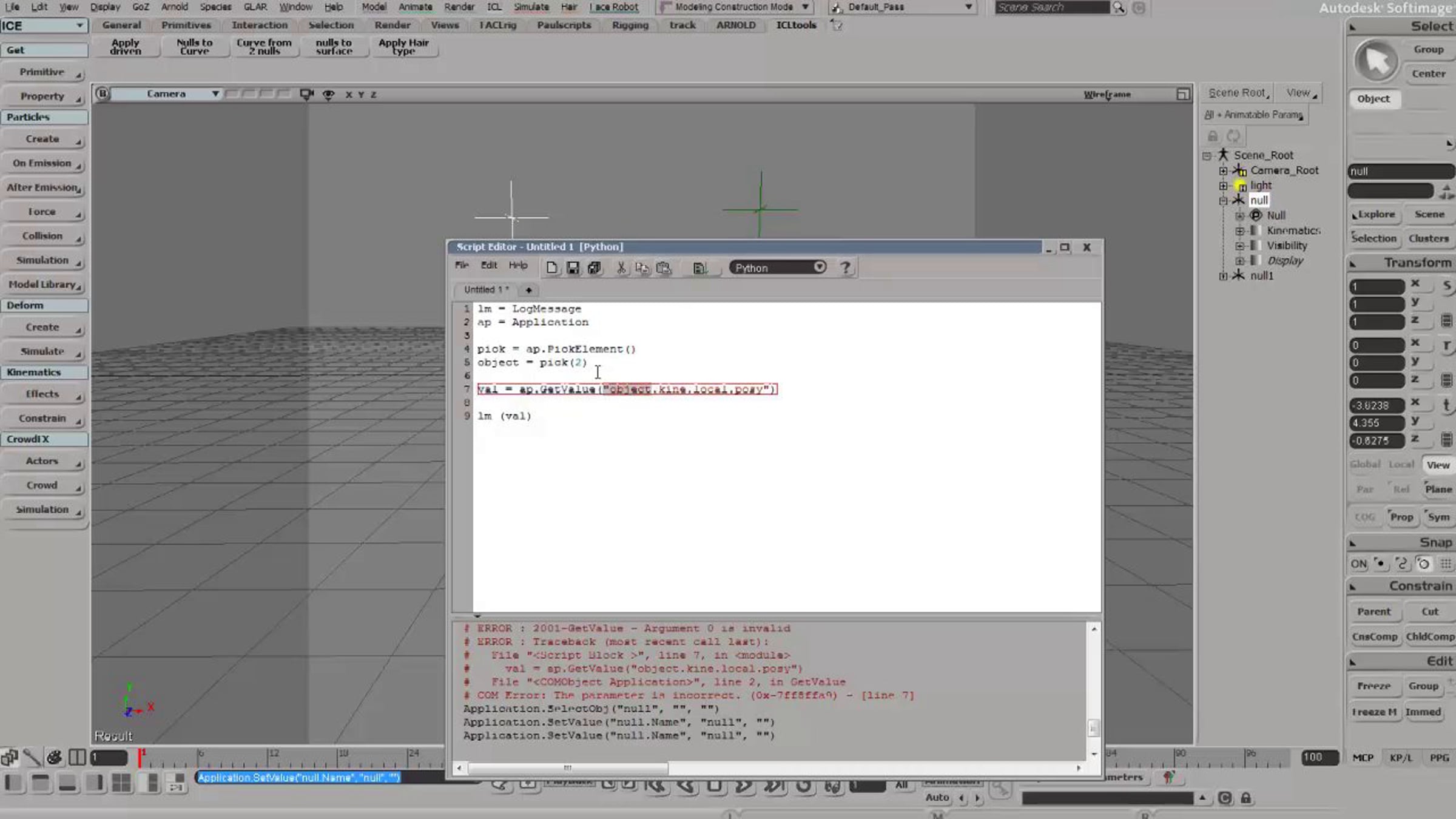Viewport: 1456px width, 819px height.
Task: Click Apply driven button
Action: point(126,47)
